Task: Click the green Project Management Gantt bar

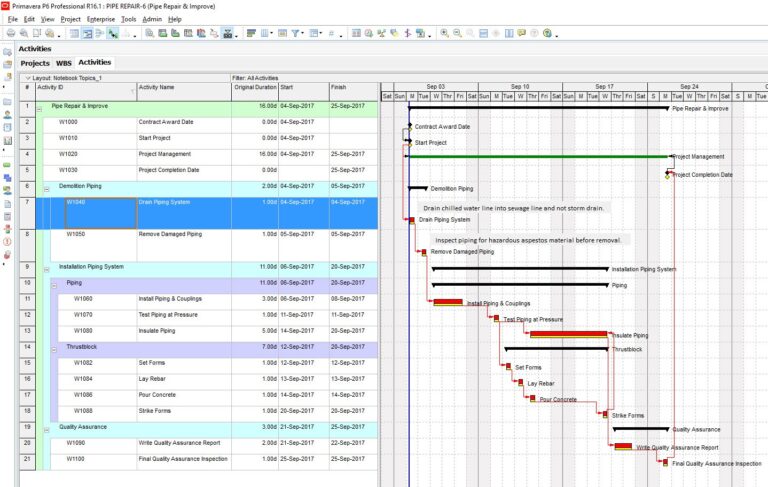Action: click(x=539, y=157)
